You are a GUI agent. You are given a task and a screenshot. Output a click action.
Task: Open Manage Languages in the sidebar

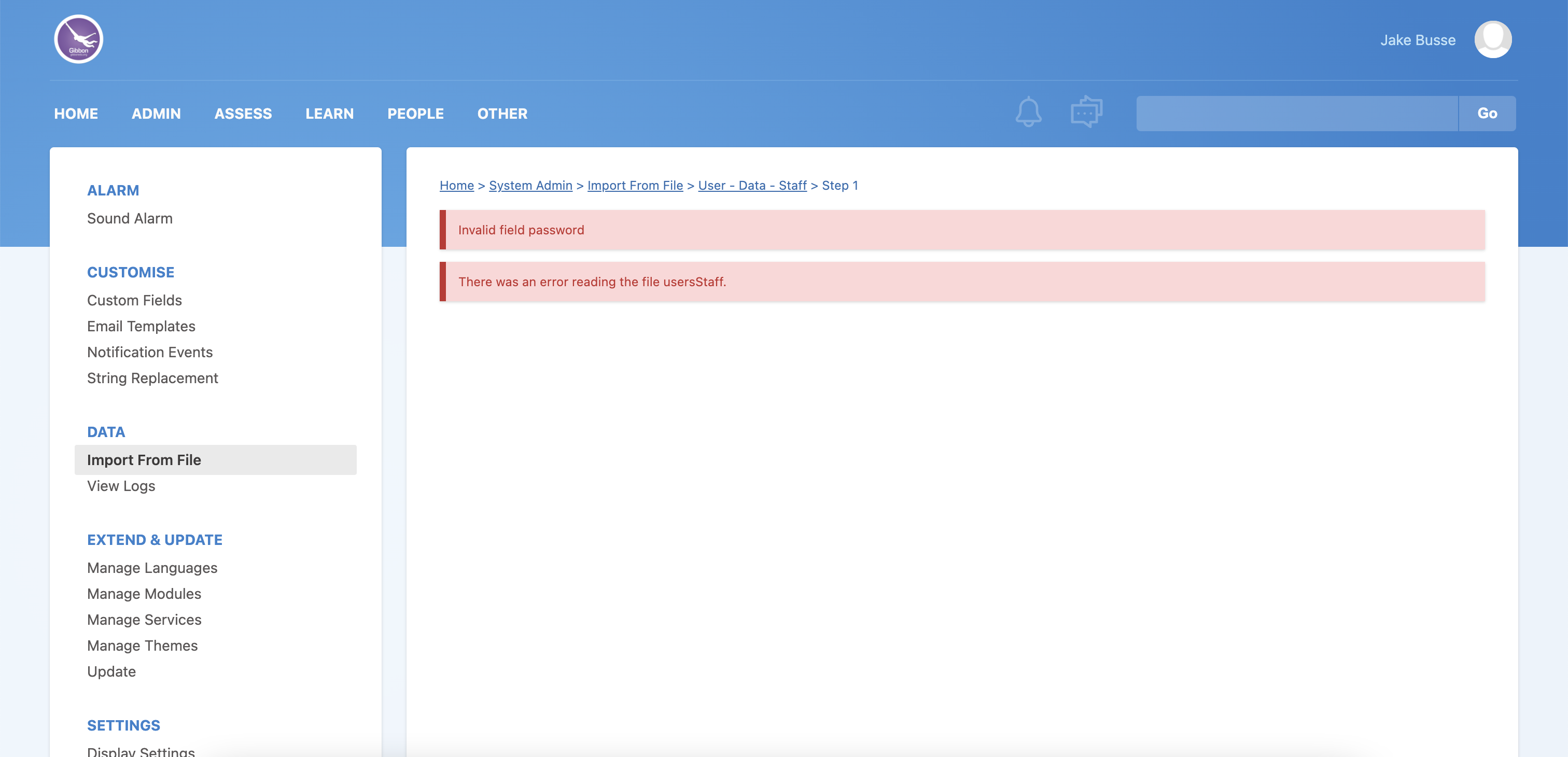152,568
